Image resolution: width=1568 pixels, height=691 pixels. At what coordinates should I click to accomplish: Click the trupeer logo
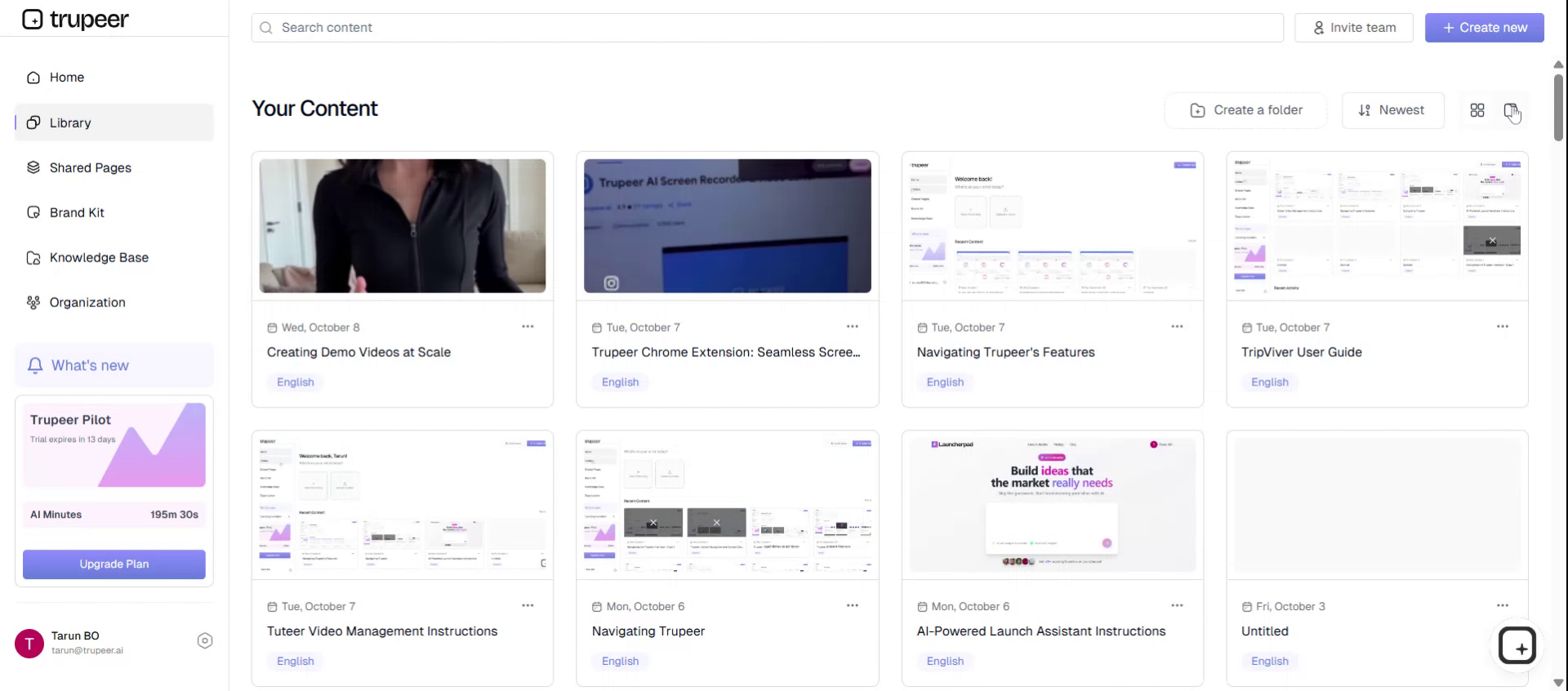point(75,19)
